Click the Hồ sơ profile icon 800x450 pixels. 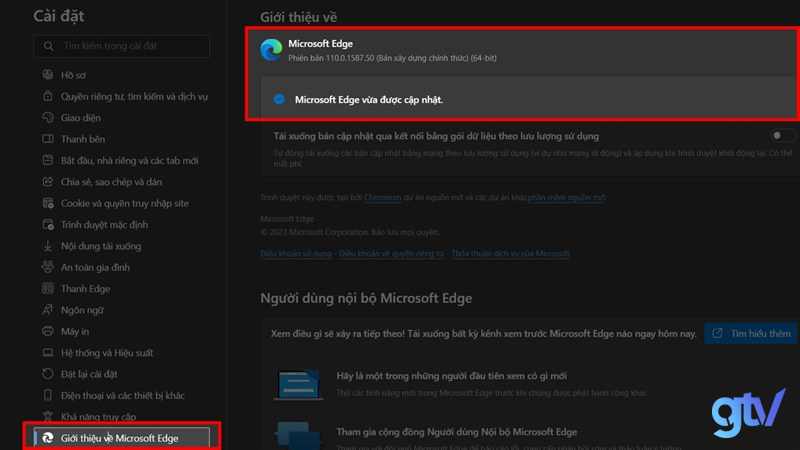point(47,74)
